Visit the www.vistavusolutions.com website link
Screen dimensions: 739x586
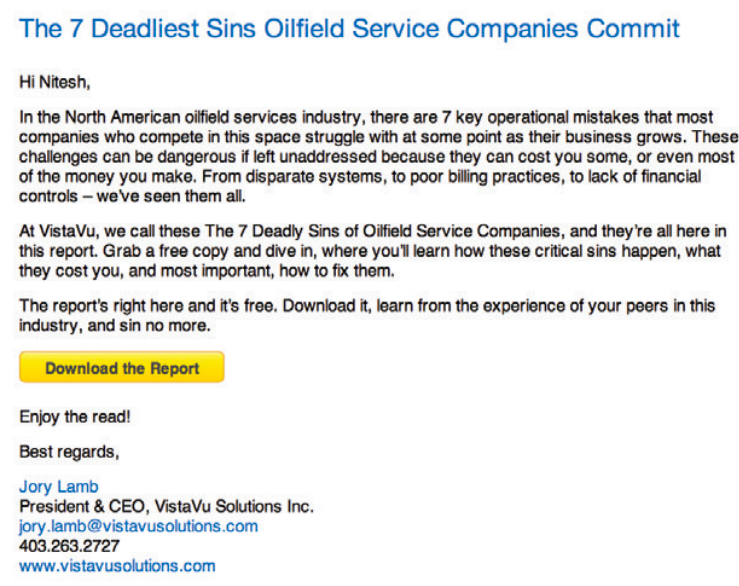click(x=117, y=565)
